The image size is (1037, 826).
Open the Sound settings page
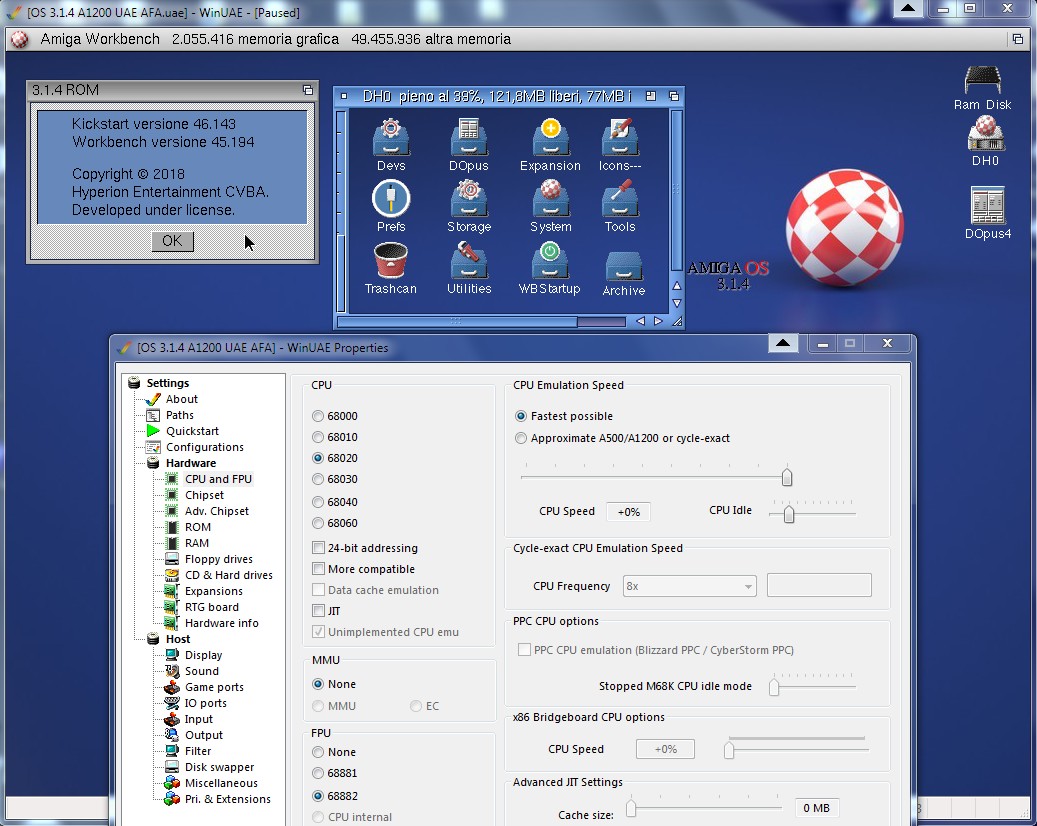click(x=201, y=671)
